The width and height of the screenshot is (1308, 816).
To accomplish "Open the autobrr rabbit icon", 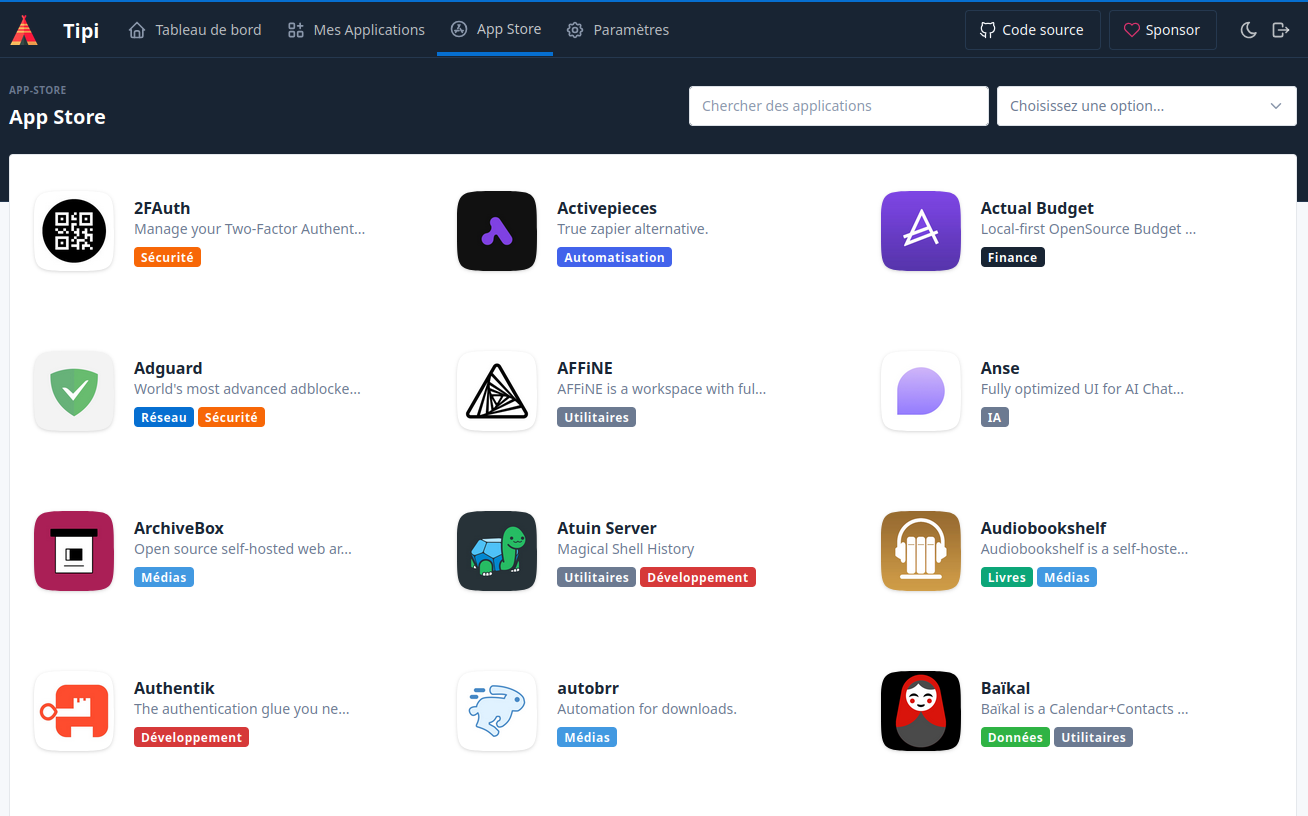I will (497, 711).
